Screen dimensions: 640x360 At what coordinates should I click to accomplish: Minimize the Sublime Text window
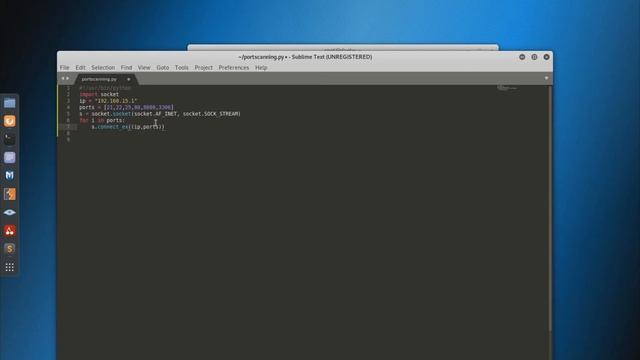point(522,57)
